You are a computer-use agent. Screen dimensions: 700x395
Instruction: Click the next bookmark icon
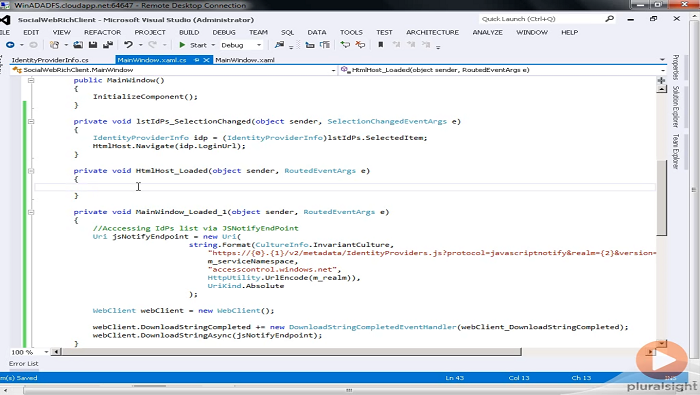click(411, 45)
